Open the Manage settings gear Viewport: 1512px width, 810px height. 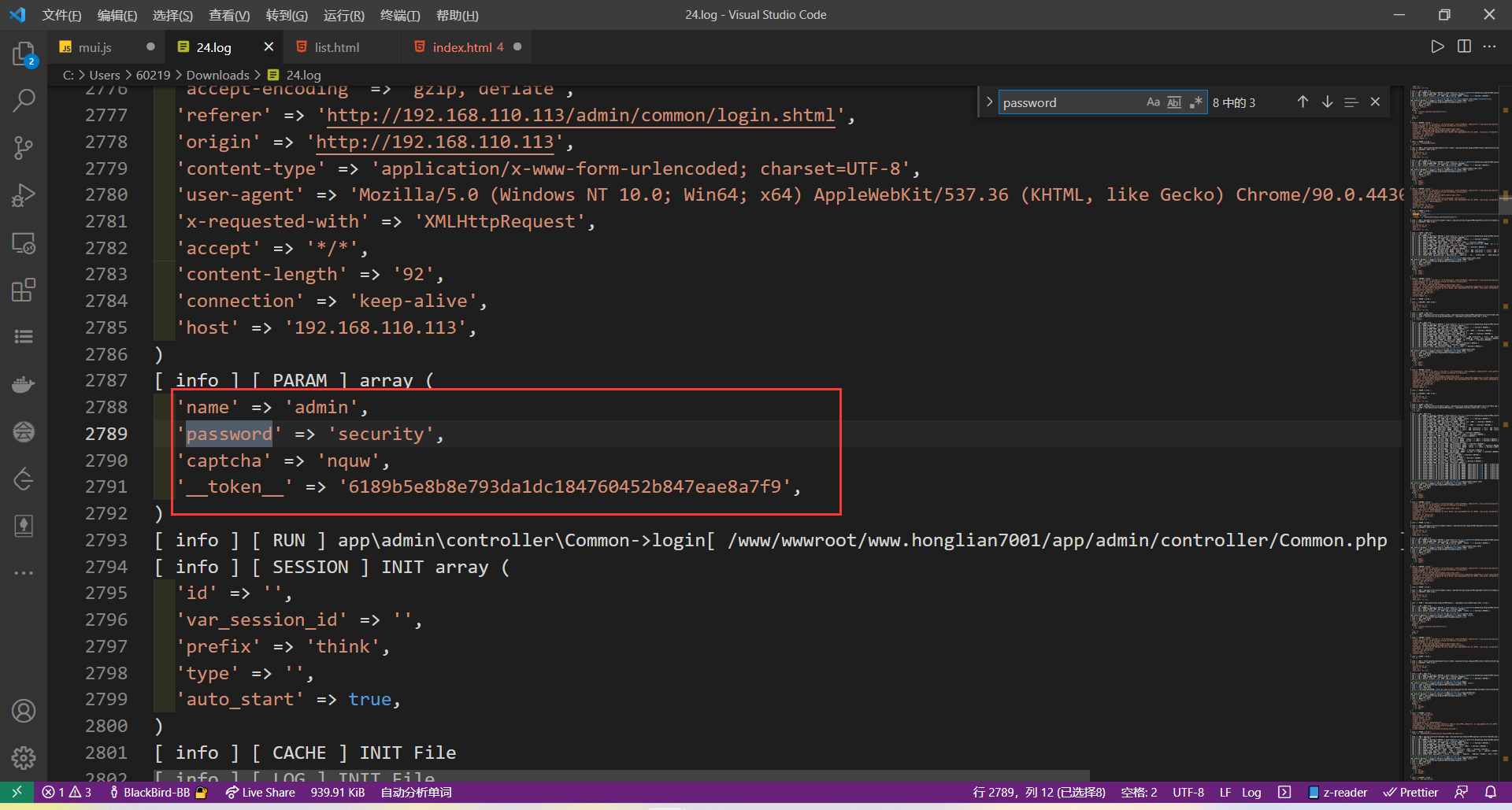(24, 758)
